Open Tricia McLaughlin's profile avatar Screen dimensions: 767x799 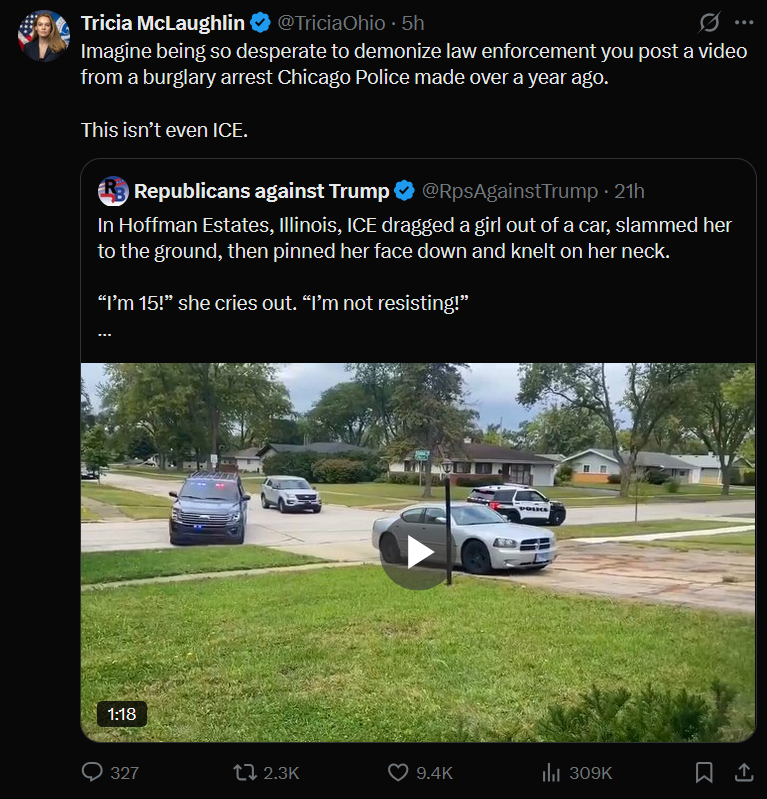43,37
